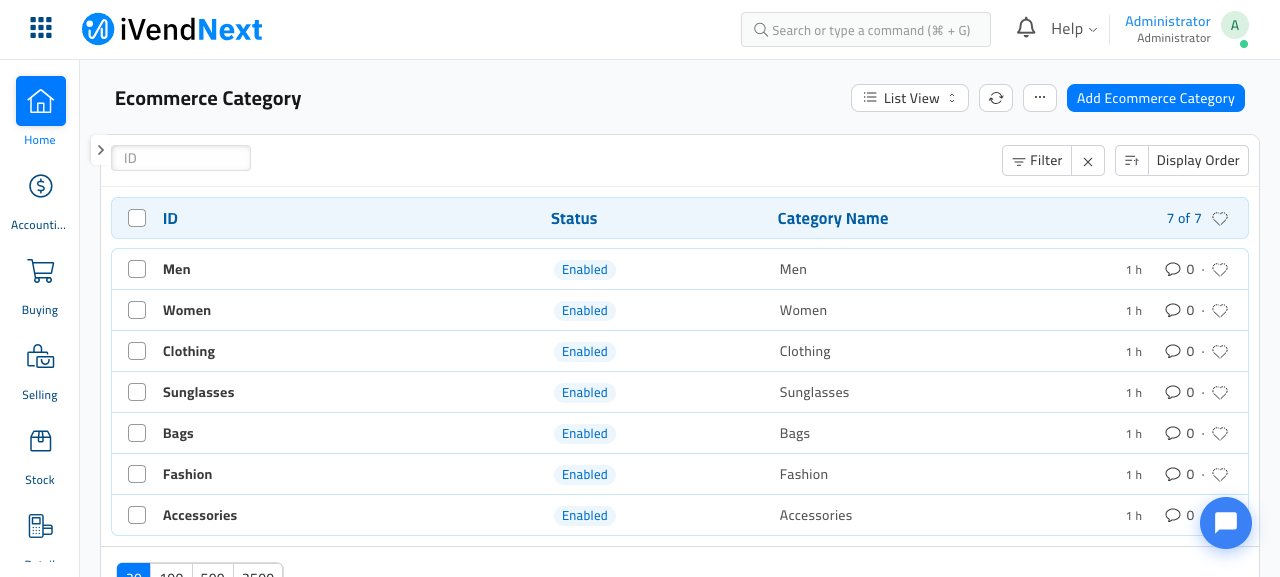This screenshot has height=577, width=1280.
Task: Like the Clothing row heart icon
Action: pos(1220,352)
